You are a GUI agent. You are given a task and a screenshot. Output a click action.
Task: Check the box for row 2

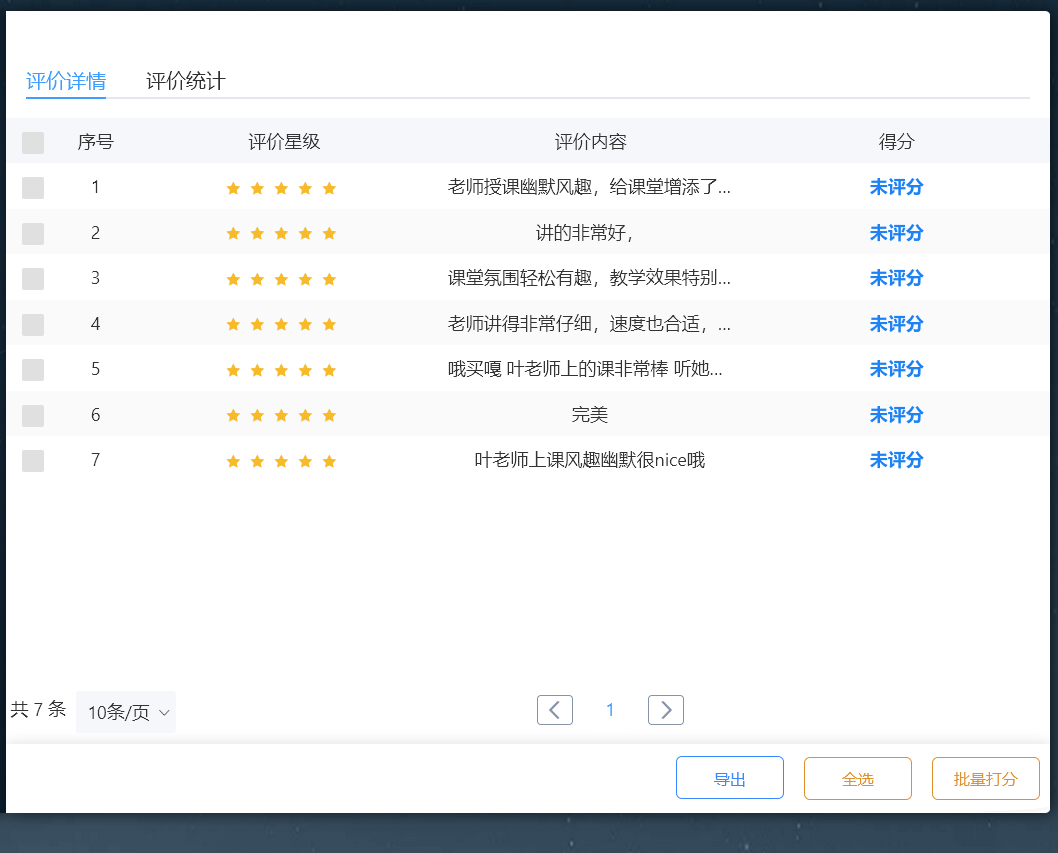click(x=33, y=233)
